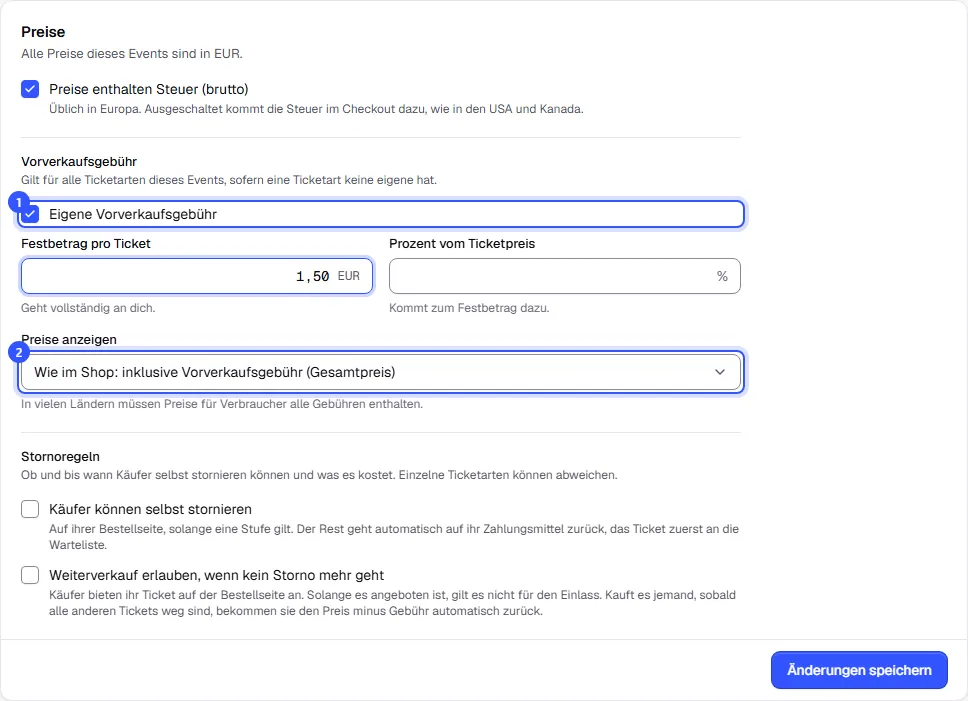Save with the Änderungen speichern button

point(859,670)
